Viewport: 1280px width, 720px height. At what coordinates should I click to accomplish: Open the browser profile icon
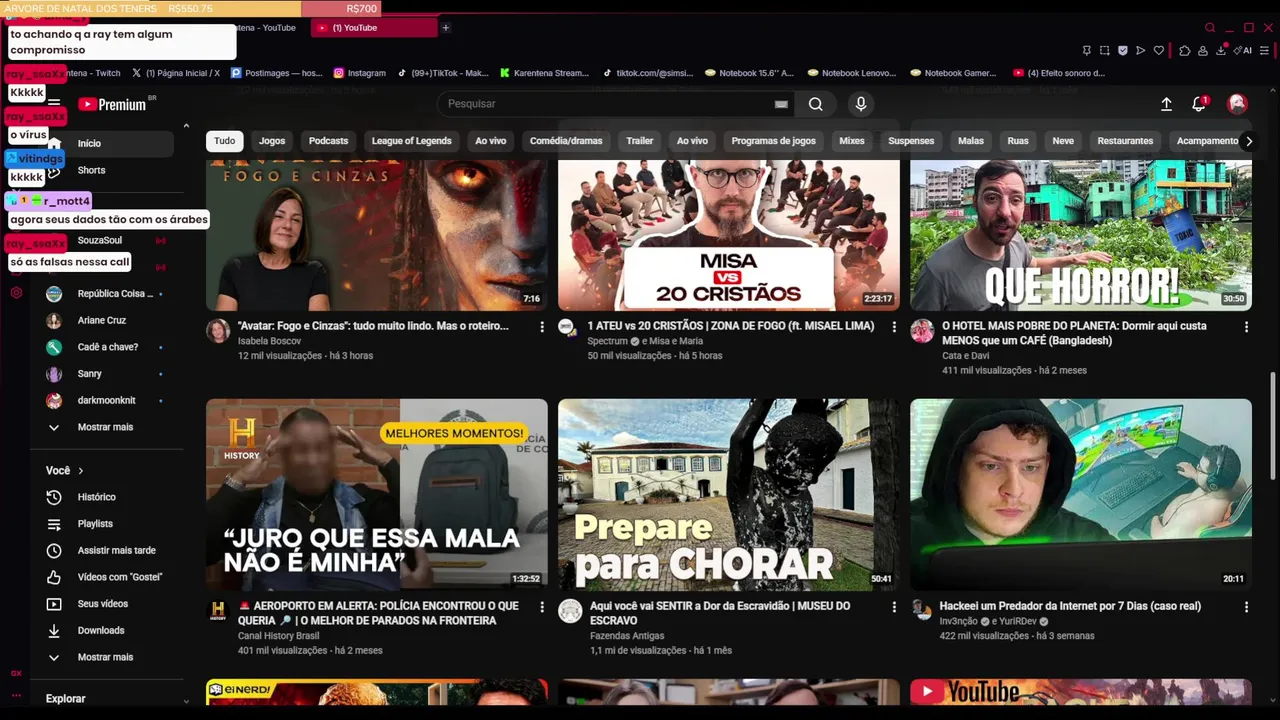[1203, 51]
